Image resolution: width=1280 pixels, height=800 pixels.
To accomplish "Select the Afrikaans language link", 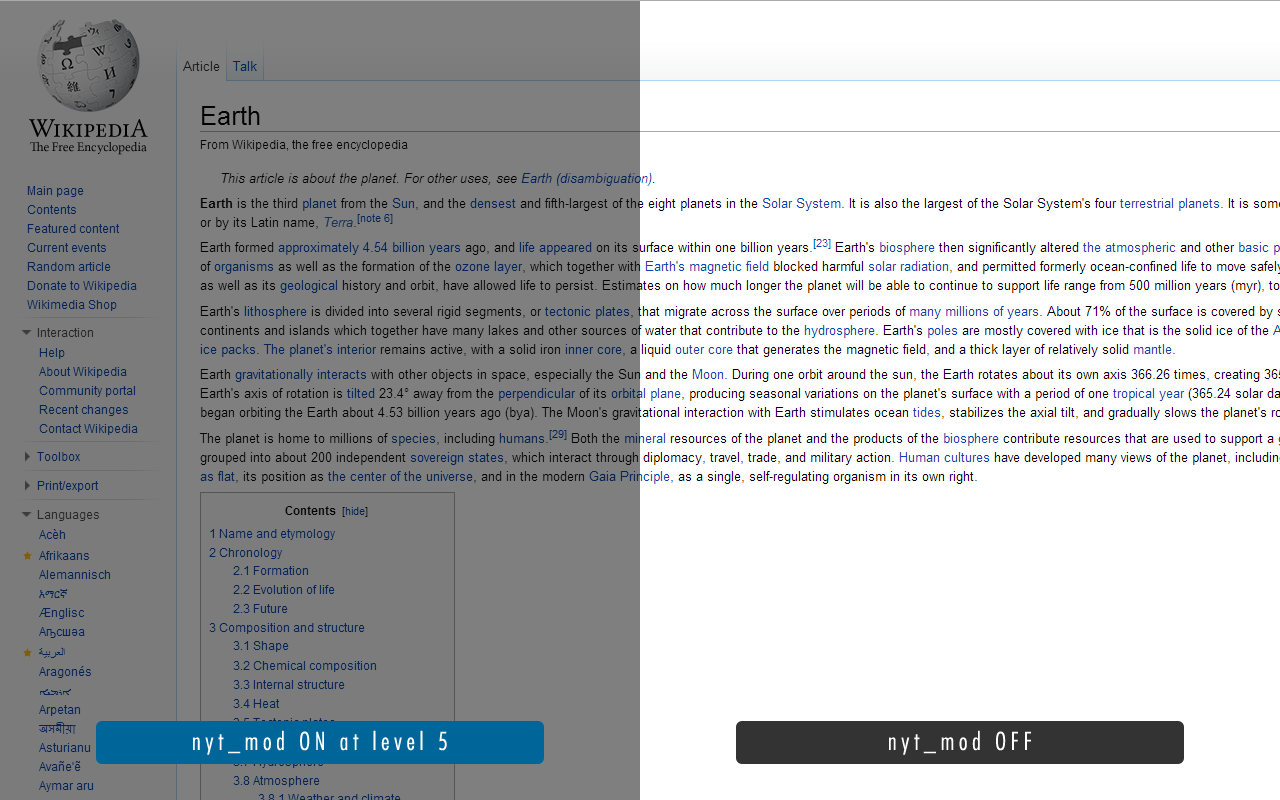I will click(x=64, y=556).
